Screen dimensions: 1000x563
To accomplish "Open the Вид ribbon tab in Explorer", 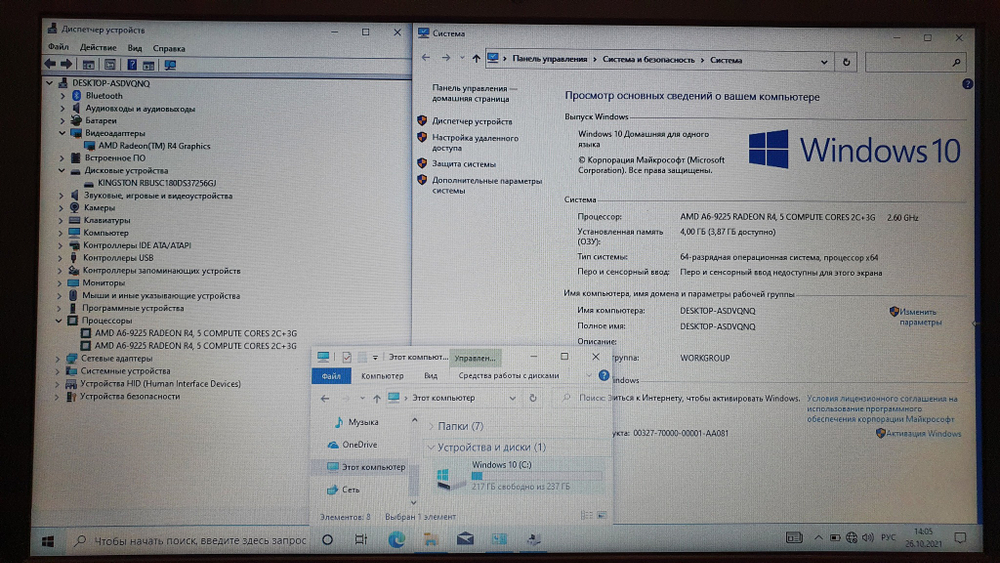I will [430, 376].
